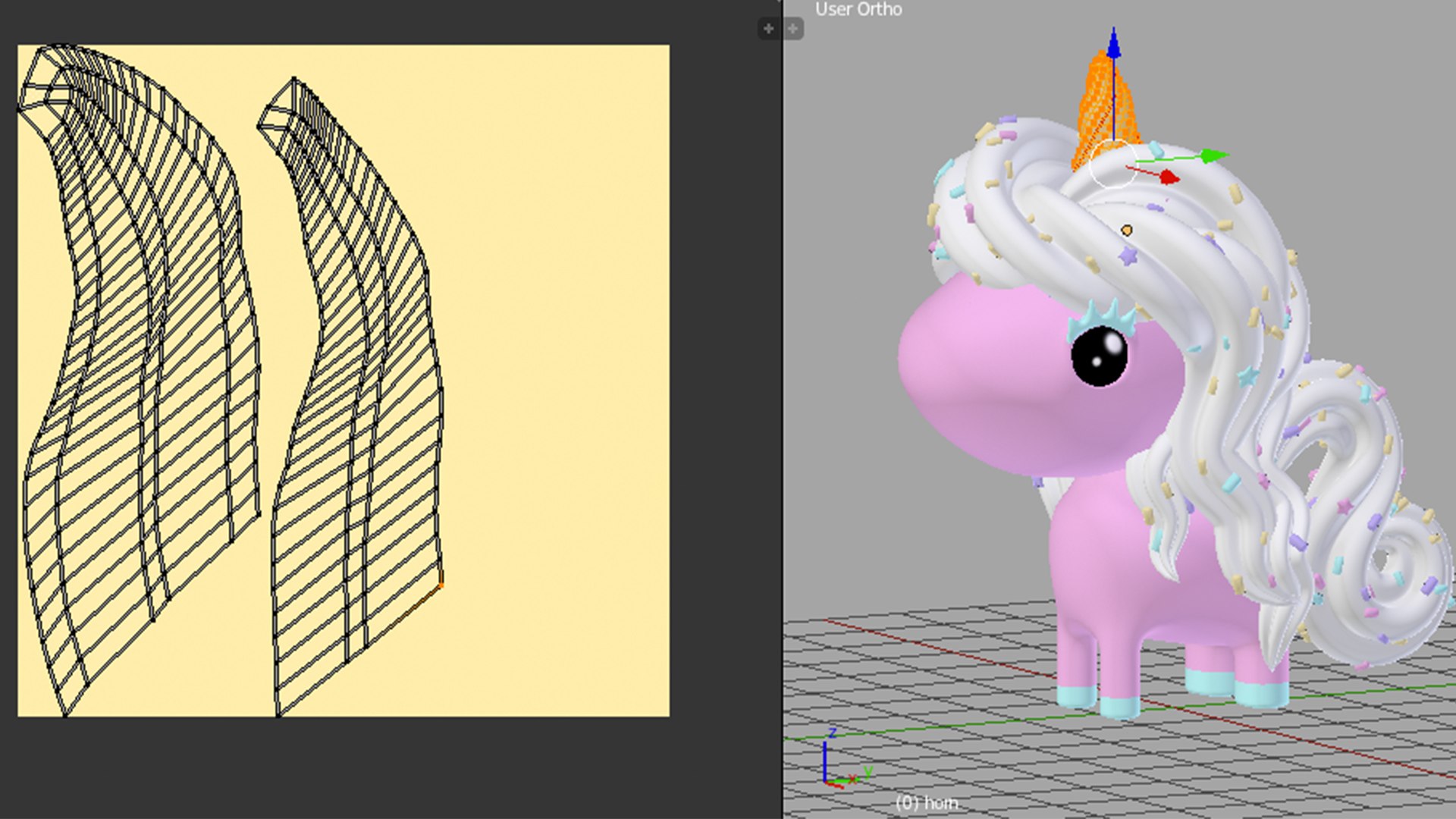
Task: Select the orange highlighted UV vertex
Action: coord(441,585)
